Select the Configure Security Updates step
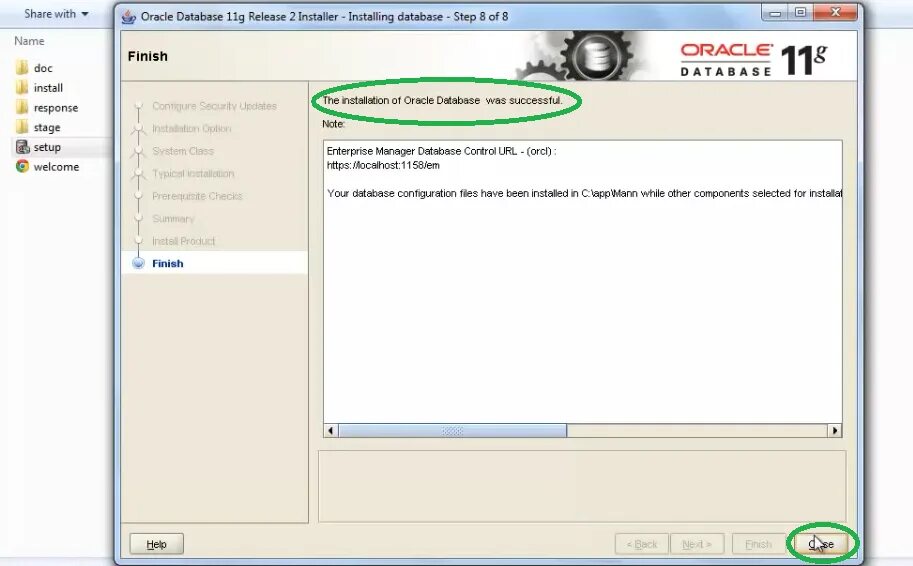 click(214, 106)
